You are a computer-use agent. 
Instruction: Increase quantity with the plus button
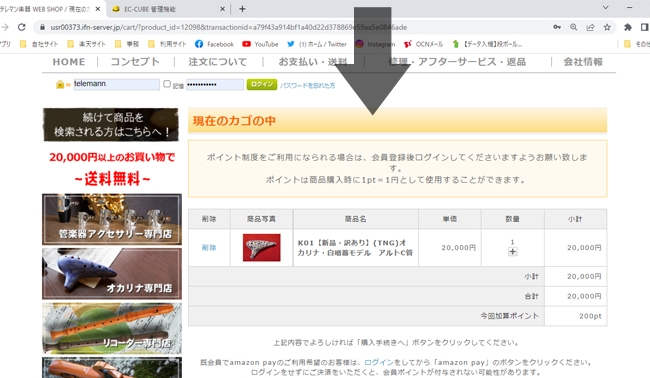click(512, 252)
